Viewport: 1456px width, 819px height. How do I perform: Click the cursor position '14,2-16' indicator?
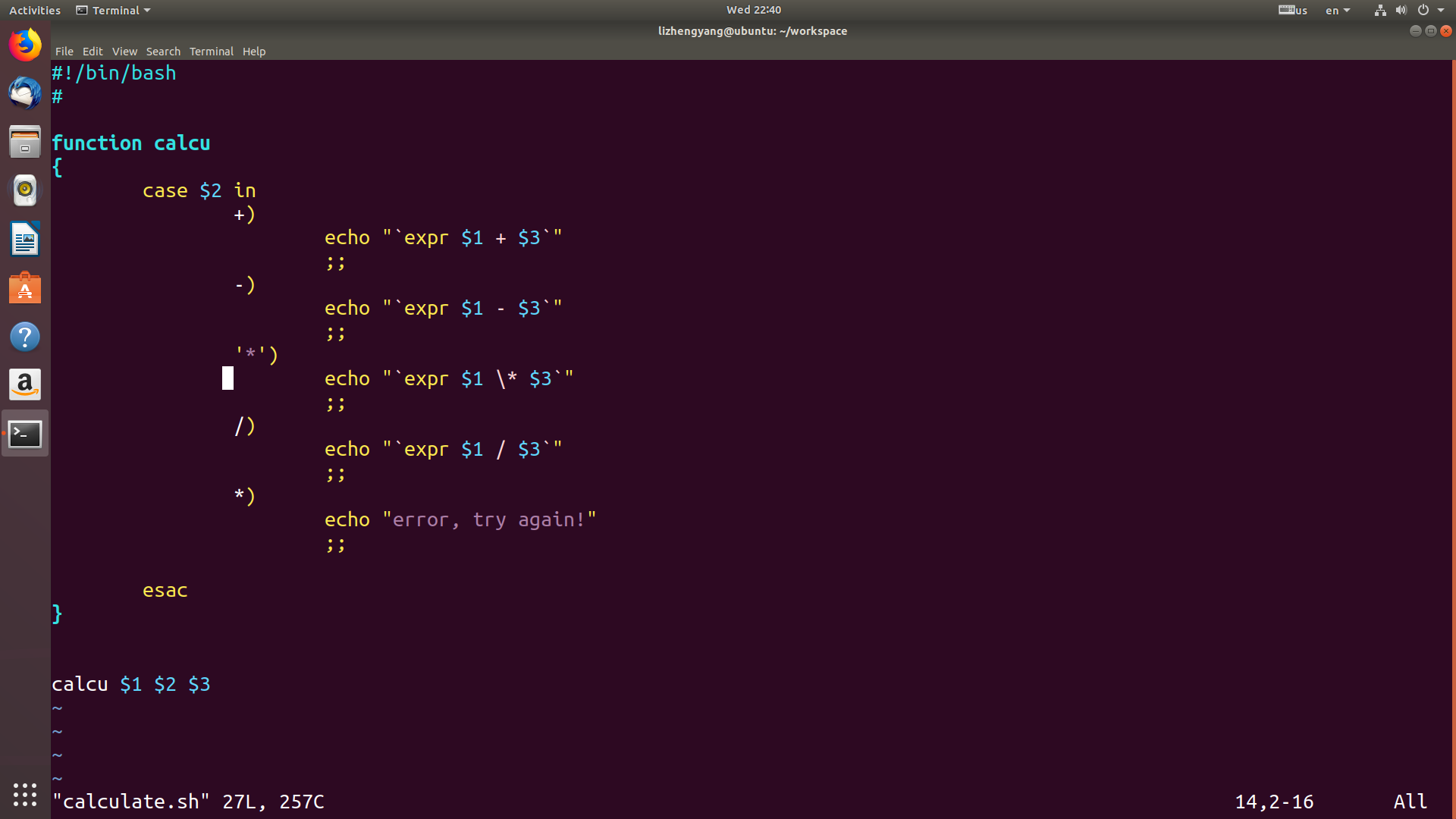pos(1275,802)
